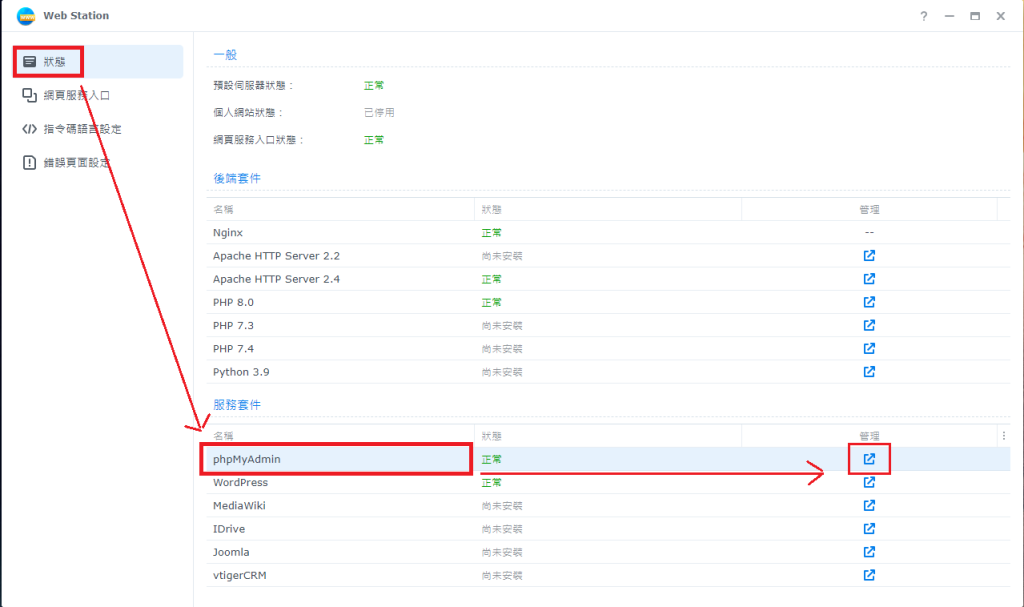Click the 正常 status in the PHP 8.0 row
Viewport: 1024px width, 607px height.
coord(492,303)
